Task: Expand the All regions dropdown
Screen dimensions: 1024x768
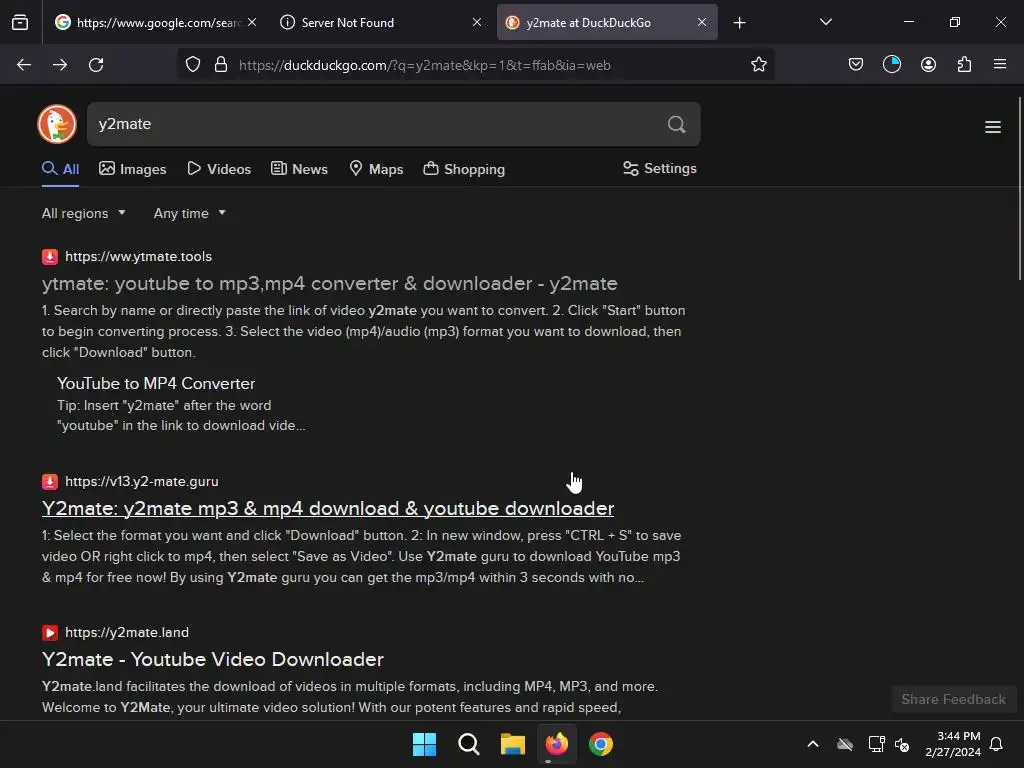Action: pyautogui.click(x=84, y=214)
